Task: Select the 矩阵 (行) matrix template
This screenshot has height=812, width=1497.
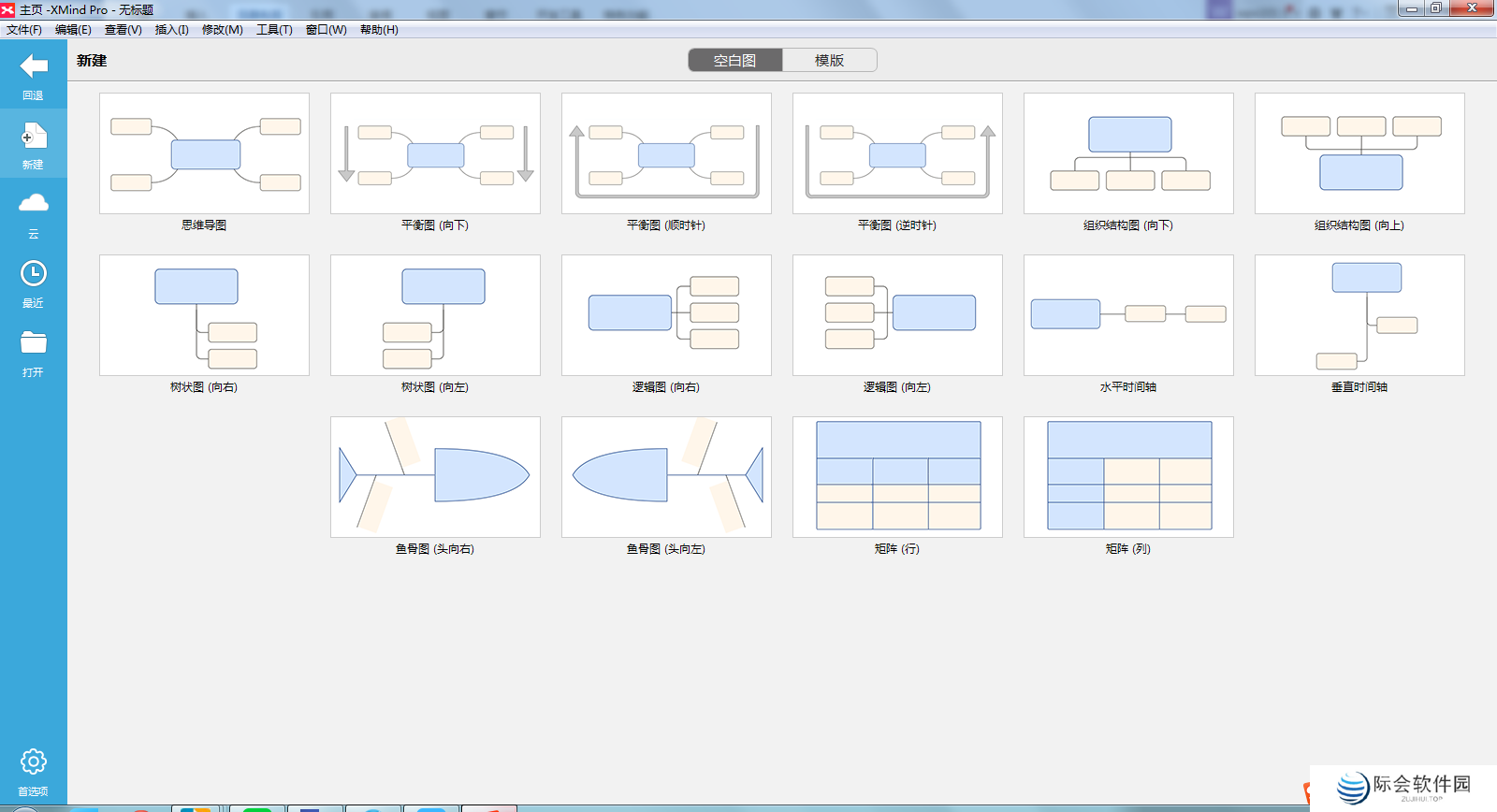Action: [x=897, y=477]
